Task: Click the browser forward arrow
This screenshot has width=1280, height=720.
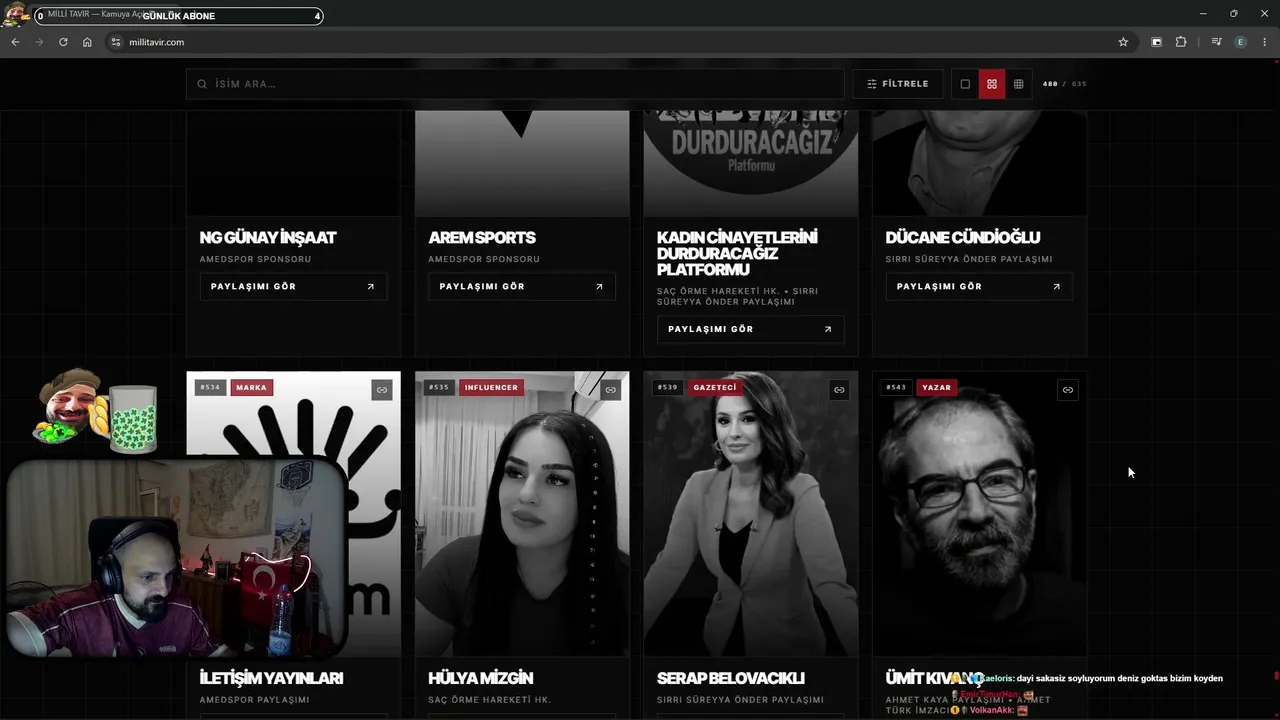Action: [39, 42]
